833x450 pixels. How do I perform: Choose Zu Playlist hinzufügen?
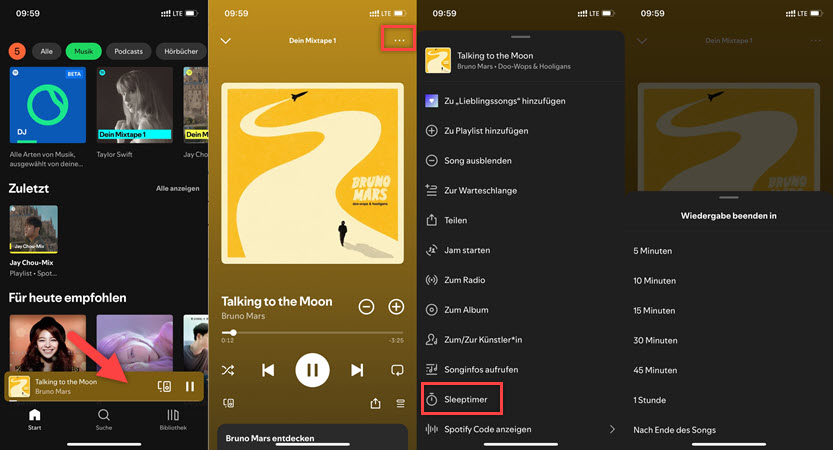tap(486, 131)
